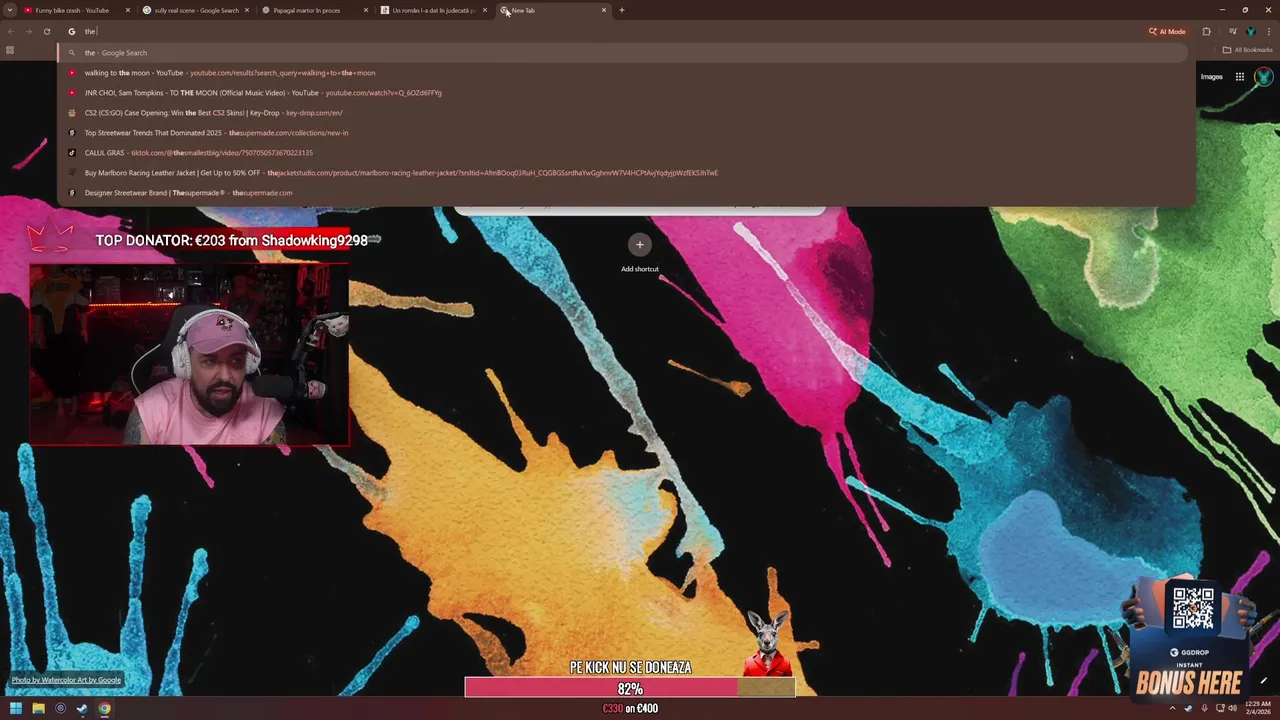The width and height of the screenshot is (1280, 720).
Task: Open a new browser tab with plus
Action: tap(621, 10)
